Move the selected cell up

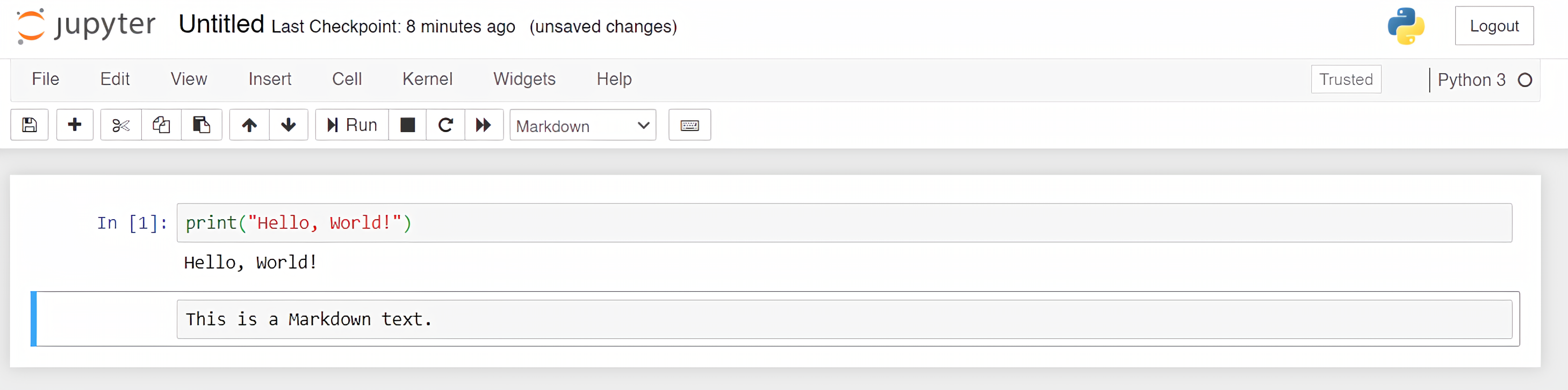249,125
